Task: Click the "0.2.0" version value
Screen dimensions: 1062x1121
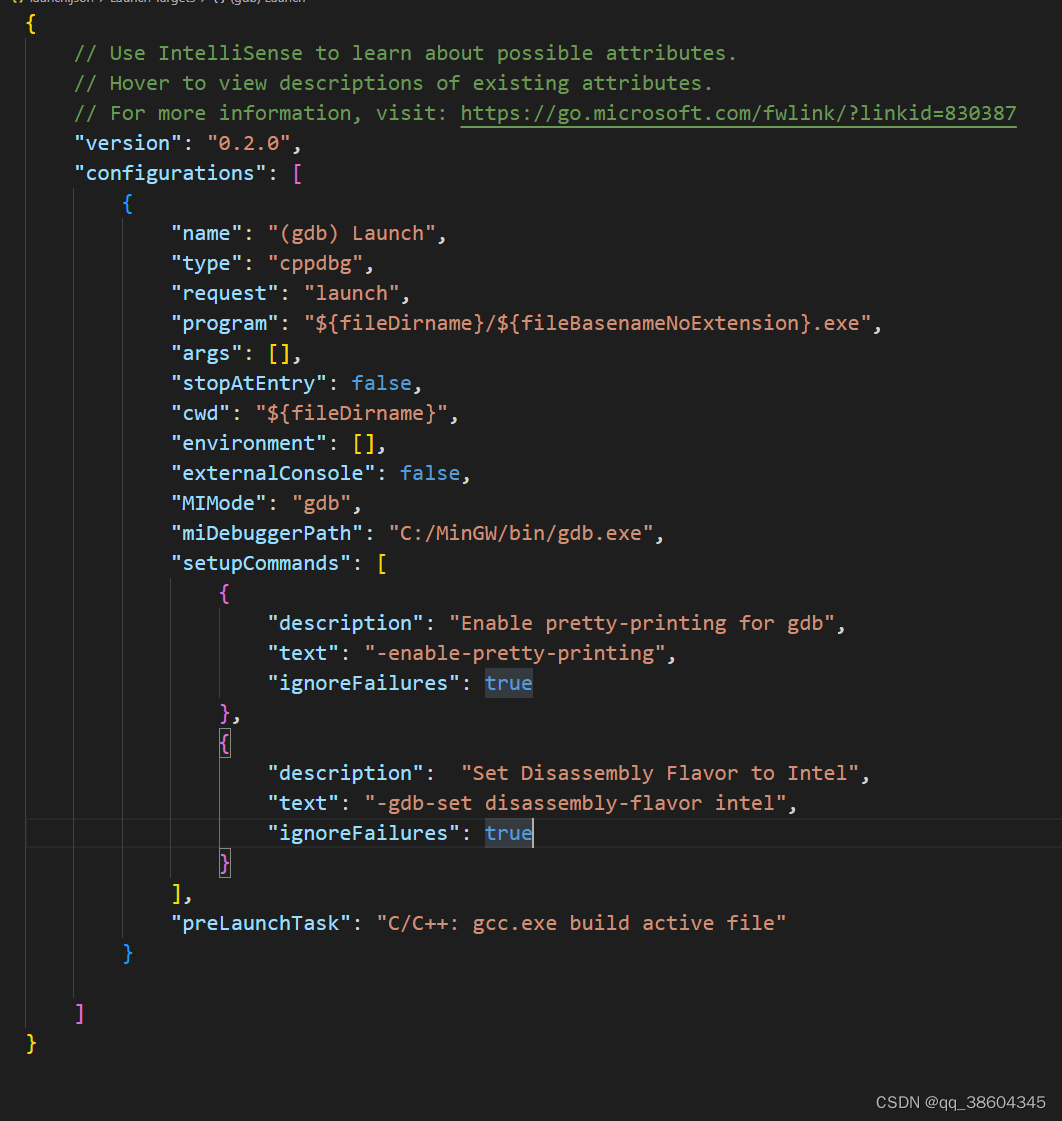Action: pos(248,144)
